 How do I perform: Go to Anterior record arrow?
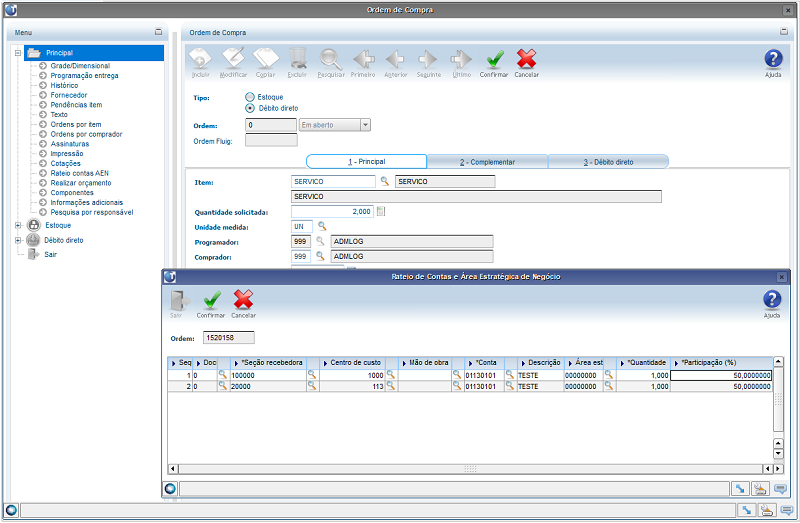[x=395, y=59]
